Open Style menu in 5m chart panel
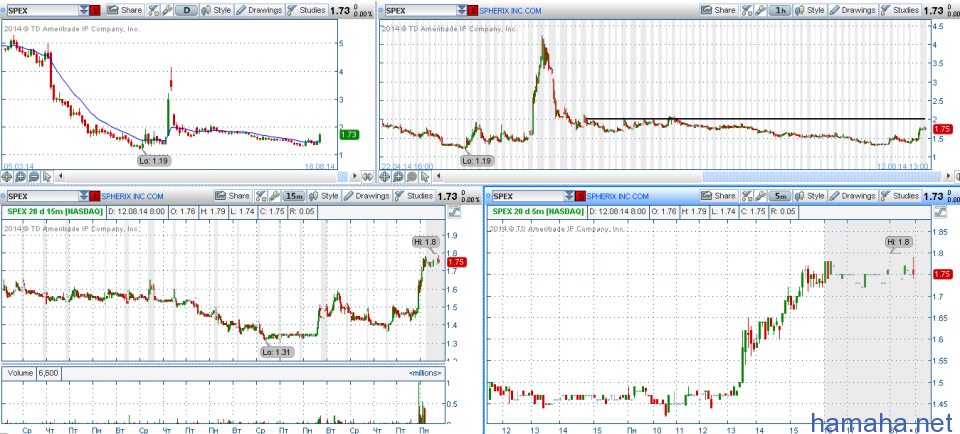 [809, 196]
